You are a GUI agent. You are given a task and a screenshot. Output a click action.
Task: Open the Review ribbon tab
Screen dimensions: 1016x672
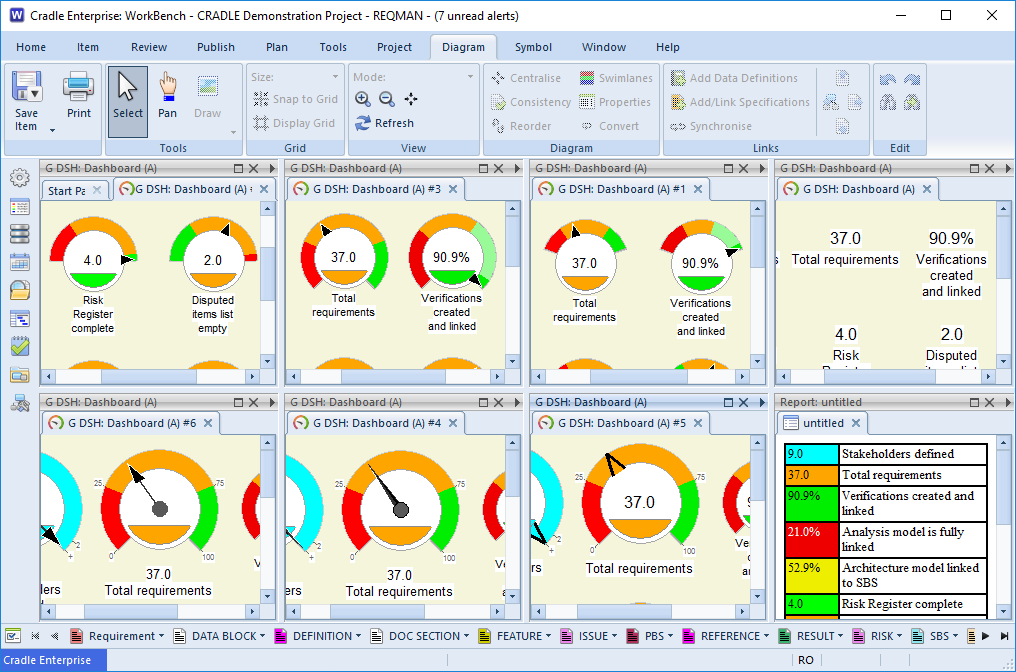click(149, 47)
